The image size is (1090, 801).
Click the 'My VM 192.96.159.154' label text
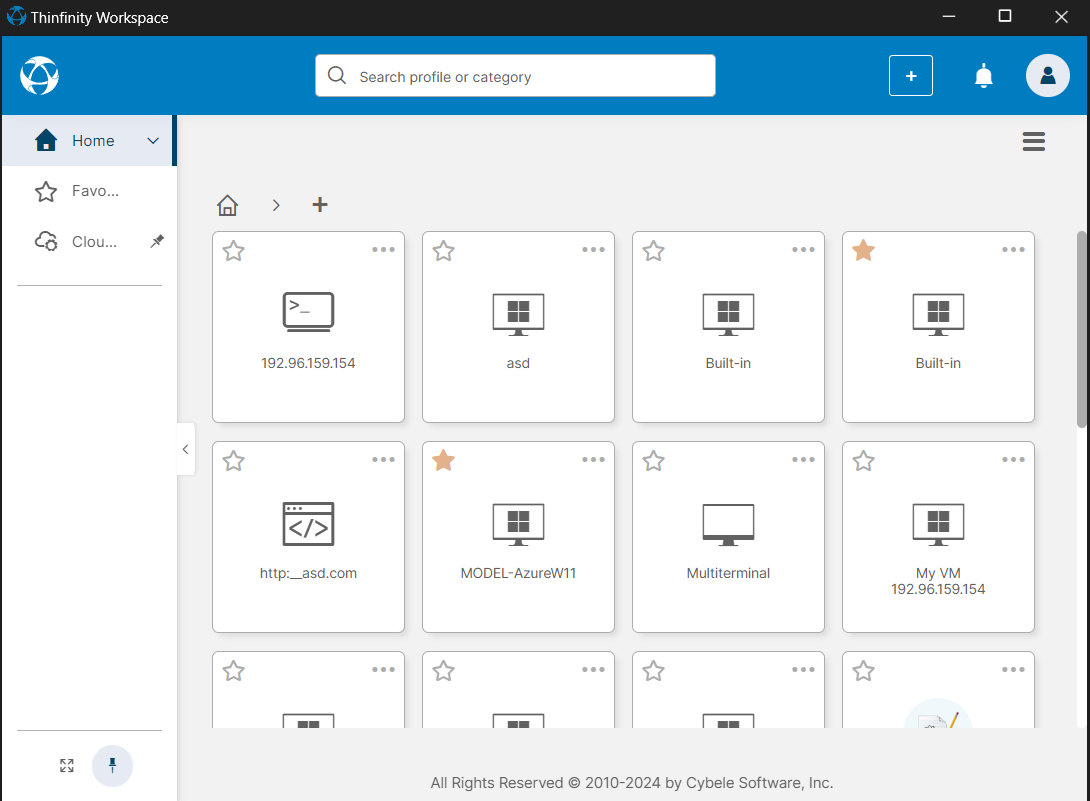(x=938, y=581)
